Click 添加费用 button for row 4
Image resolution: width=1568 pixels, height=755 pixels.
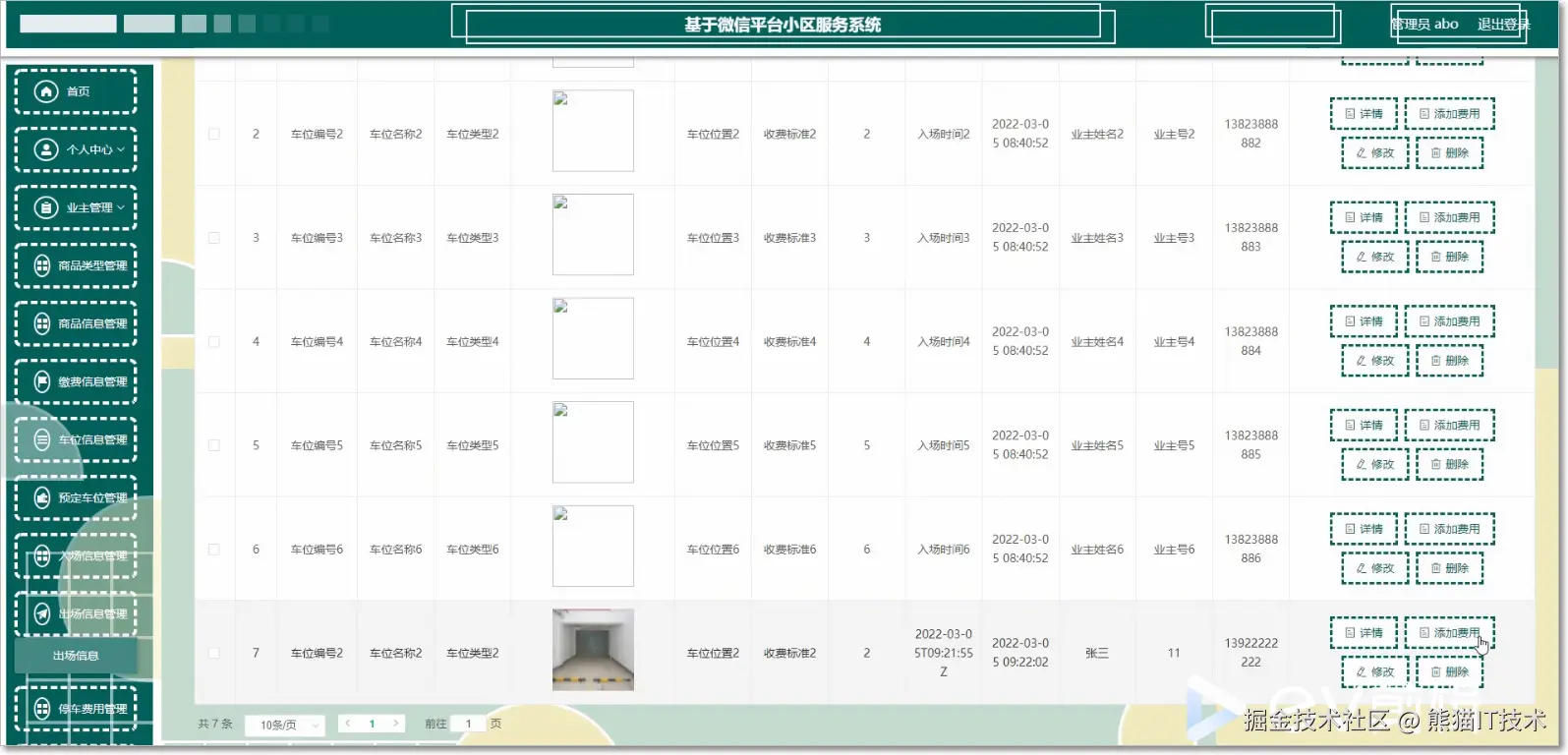[1450, 321]
